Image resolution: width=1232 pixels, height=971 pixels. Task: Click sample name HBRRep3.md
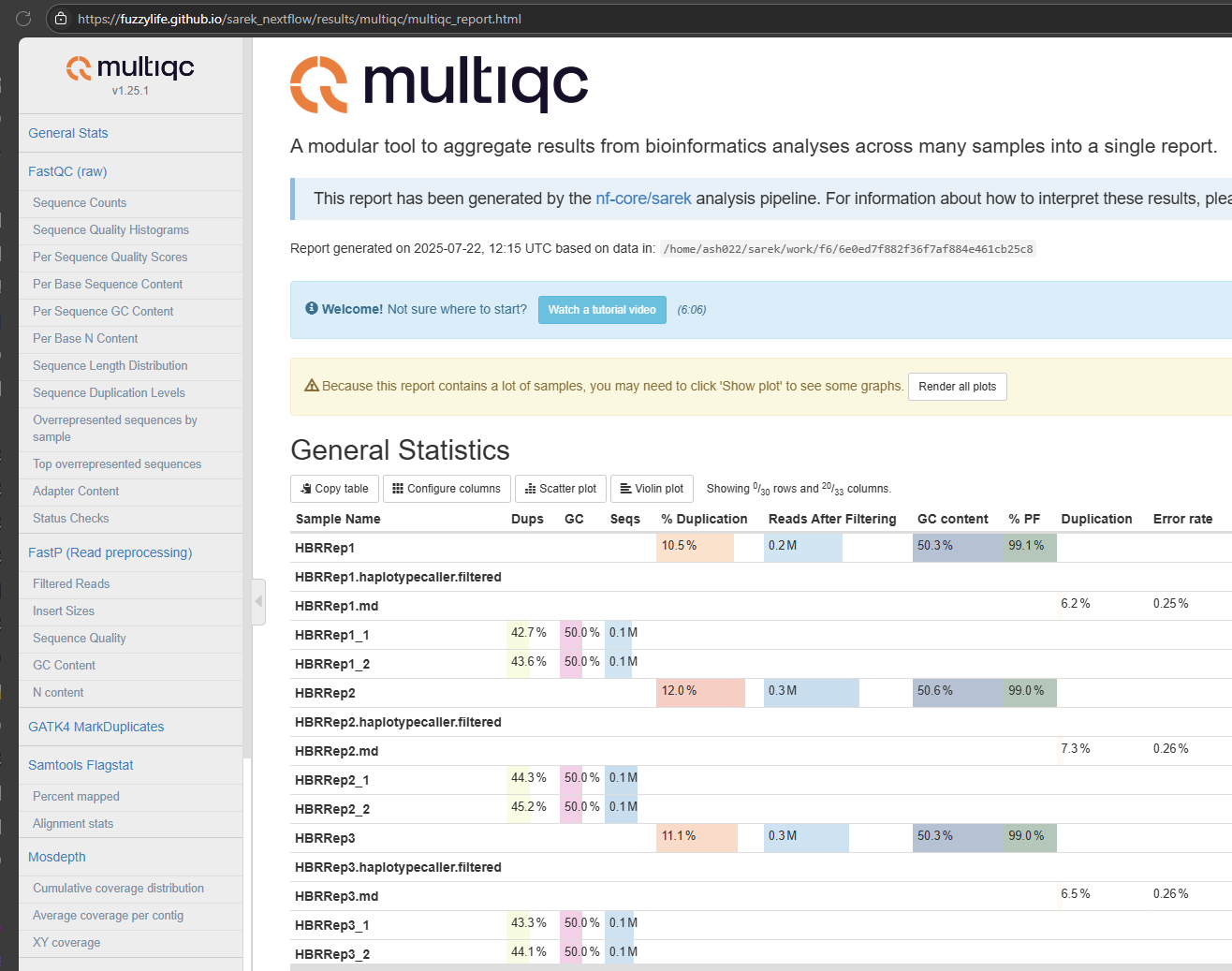(336, 896)
